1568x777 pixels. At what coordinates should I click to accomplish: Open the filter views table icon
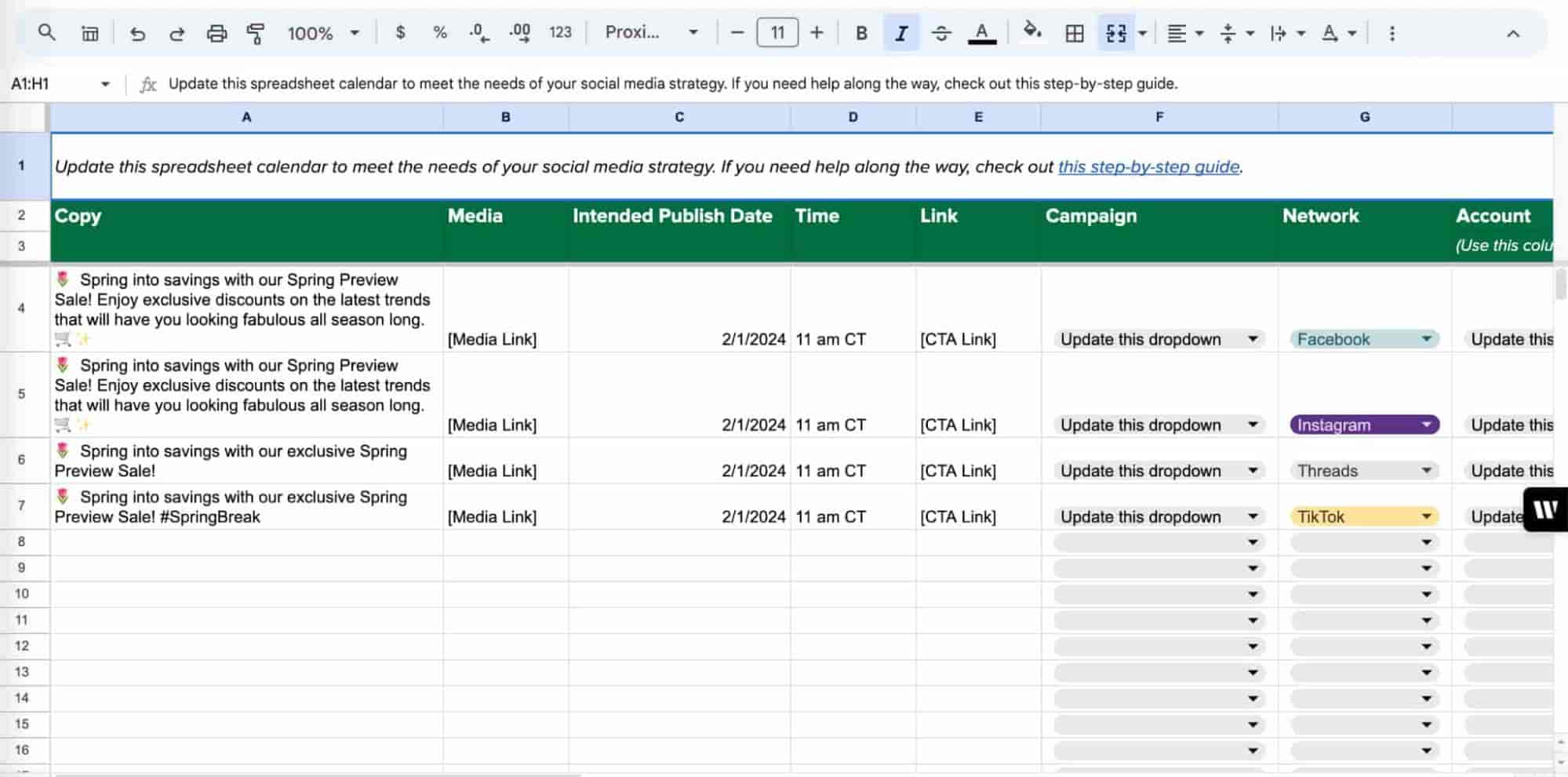(x=90, y=33)
